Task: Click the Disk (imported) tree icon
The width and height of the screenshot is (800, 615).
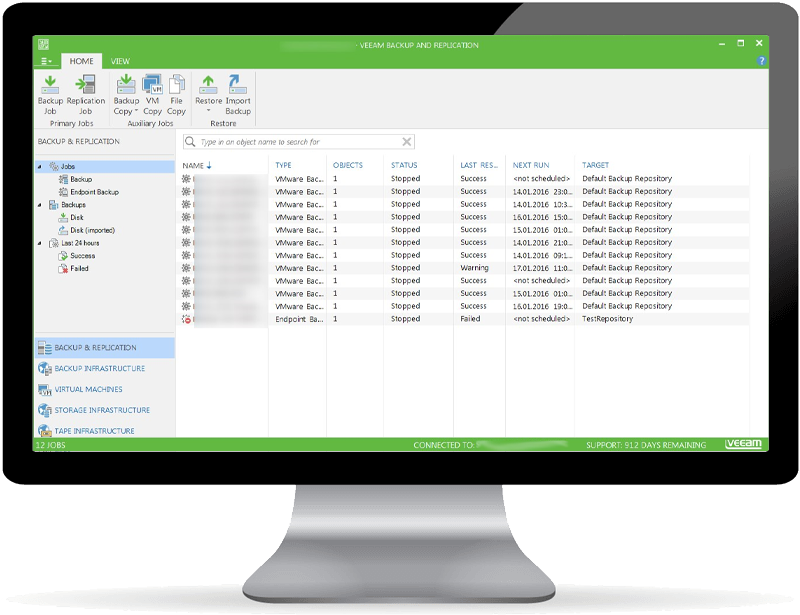Action: [x=63, y=230]
